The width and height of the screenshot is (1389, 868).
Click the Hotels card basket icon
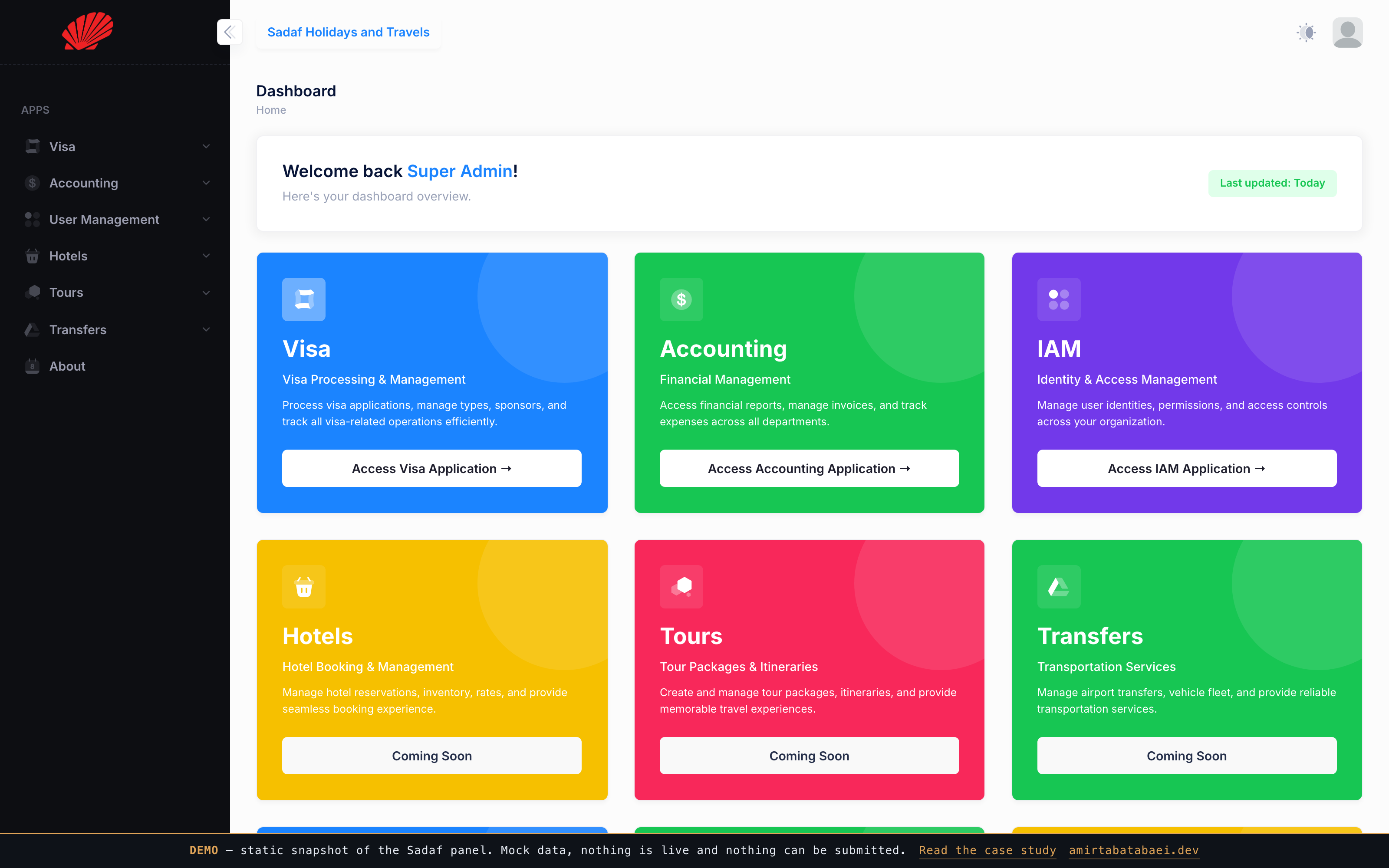(304, 587)
